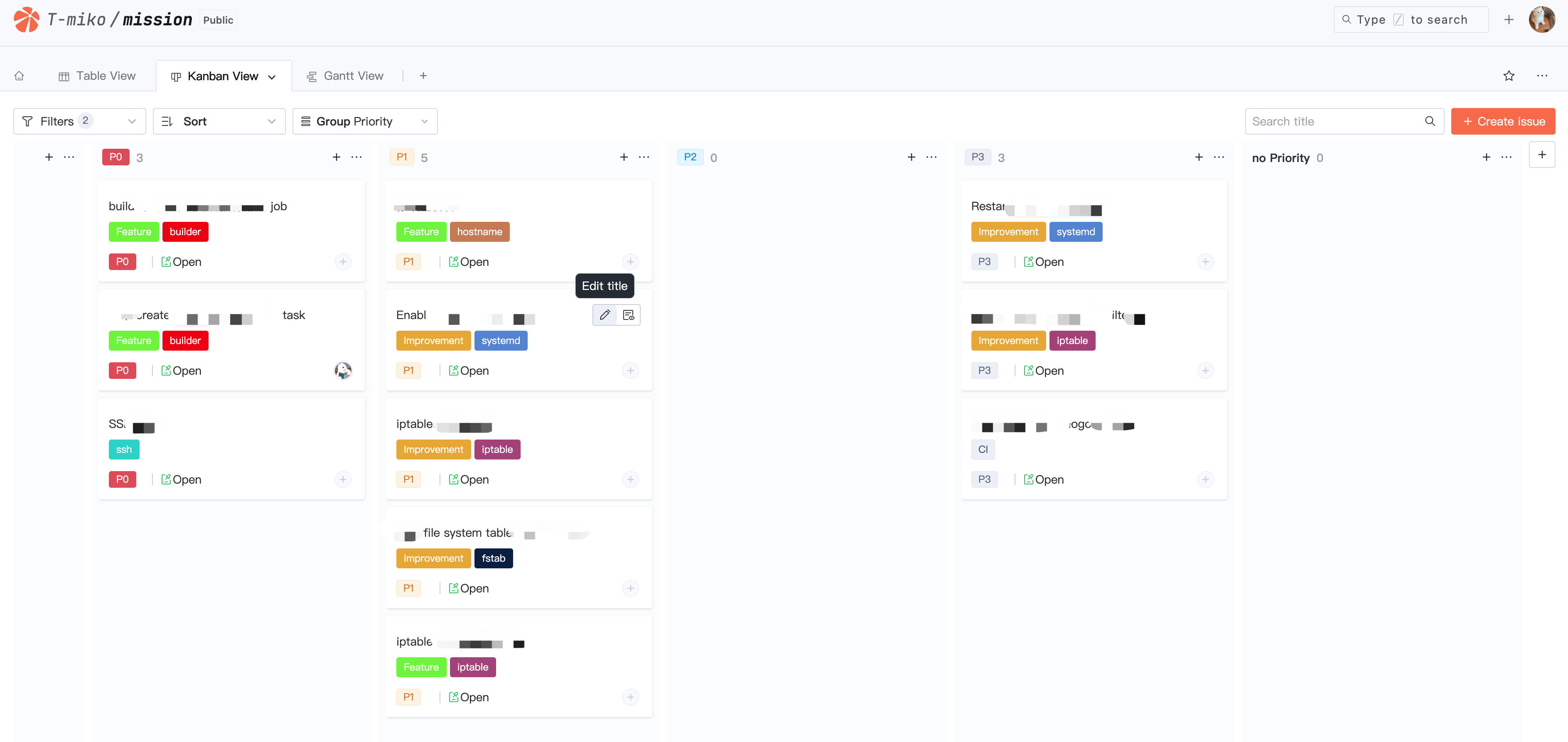Image resolution: width=1568 pixels, height=742 pixels.
Task: Open the mission repository link
Action: click(x=157, y=20)
